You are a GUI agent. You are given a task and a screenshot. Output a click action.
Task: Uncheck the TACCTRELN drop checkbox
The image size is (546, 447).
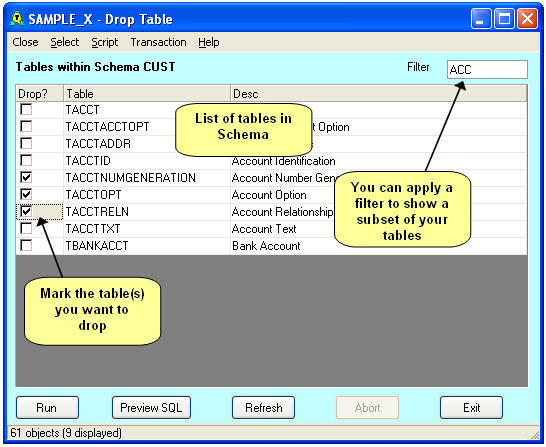tap(26, 211)
